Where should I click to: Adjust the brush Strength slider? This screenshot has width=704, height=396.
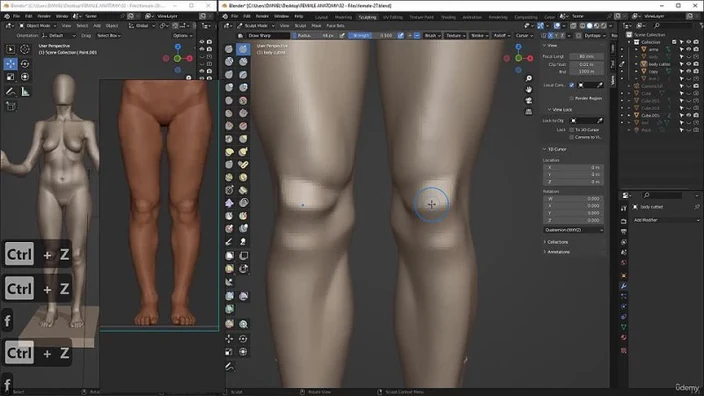pyautogui.click(x=372, y=35)
